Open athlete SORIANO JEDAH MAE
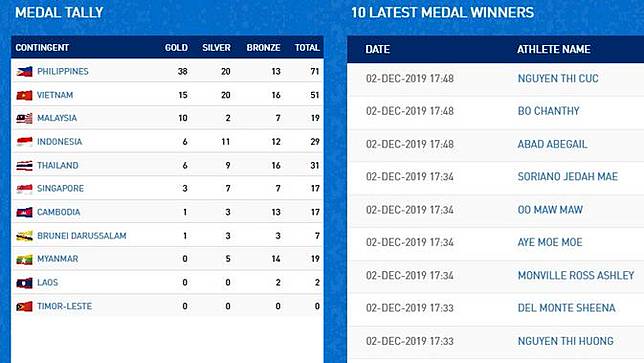 coord(568,177)
